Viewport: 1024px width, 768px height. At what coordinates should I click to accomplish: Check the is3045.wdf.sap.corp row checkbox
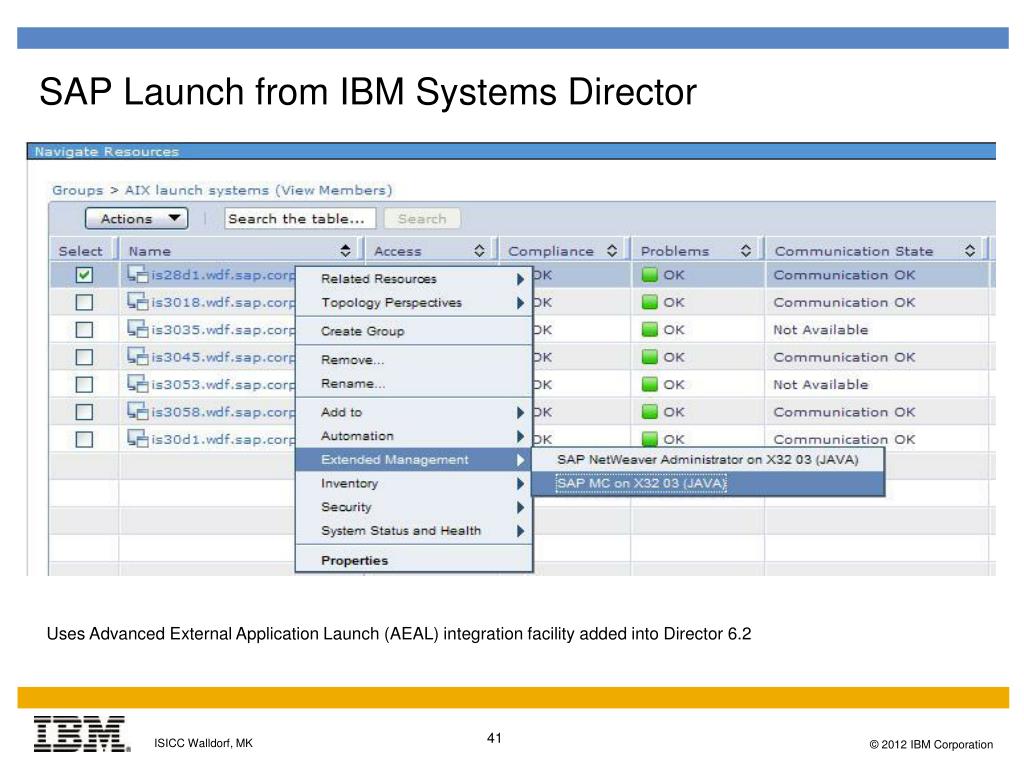click(x=84, y=357)
